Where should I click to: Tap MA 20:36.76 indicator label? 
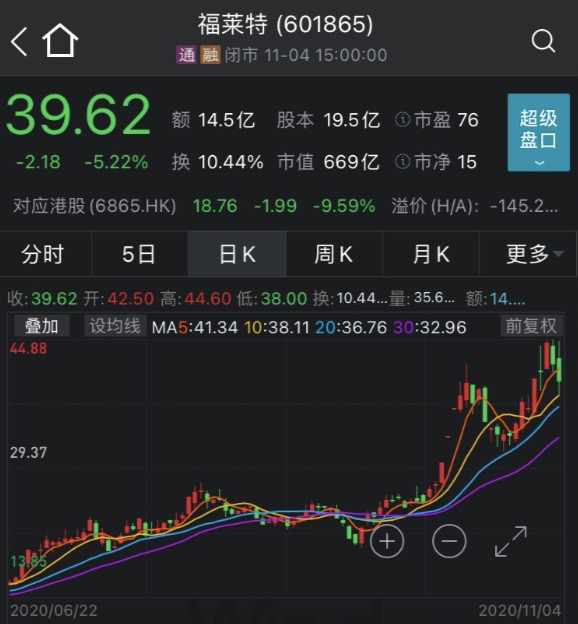[x=351, y=328]
